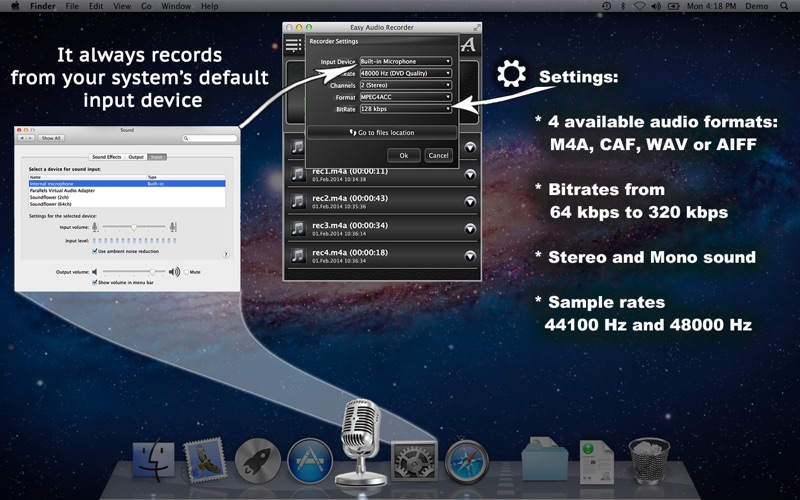Expand options arrow for rec1.m4a
Viewport: 800px width, 500px height.
[470, 174]
